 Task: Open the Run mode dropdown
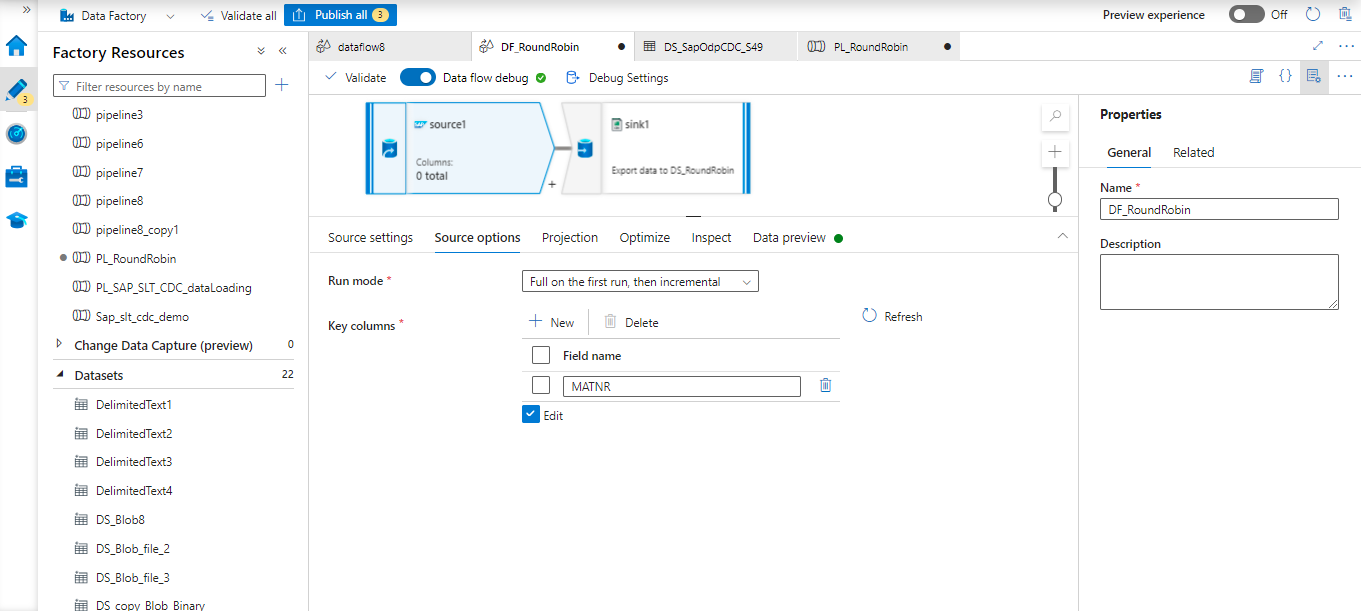(640, 282)
